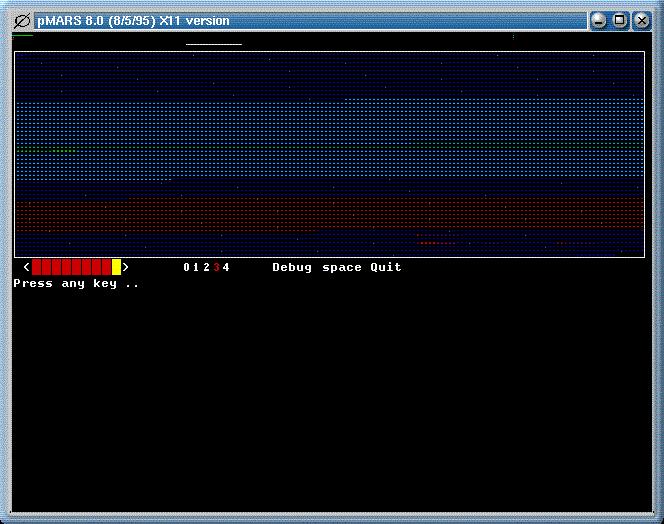Viewport: 664px width, 524px height.
Task: Click the right arrow of the speed bar
Action: point(126,267)
